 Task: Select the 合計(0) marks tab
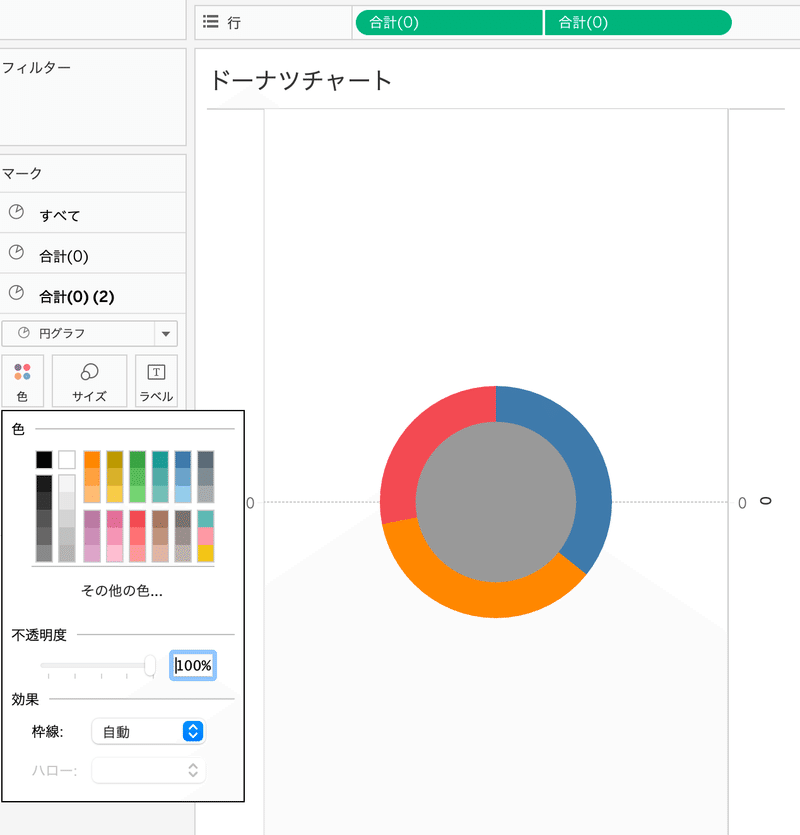point(93,254)
